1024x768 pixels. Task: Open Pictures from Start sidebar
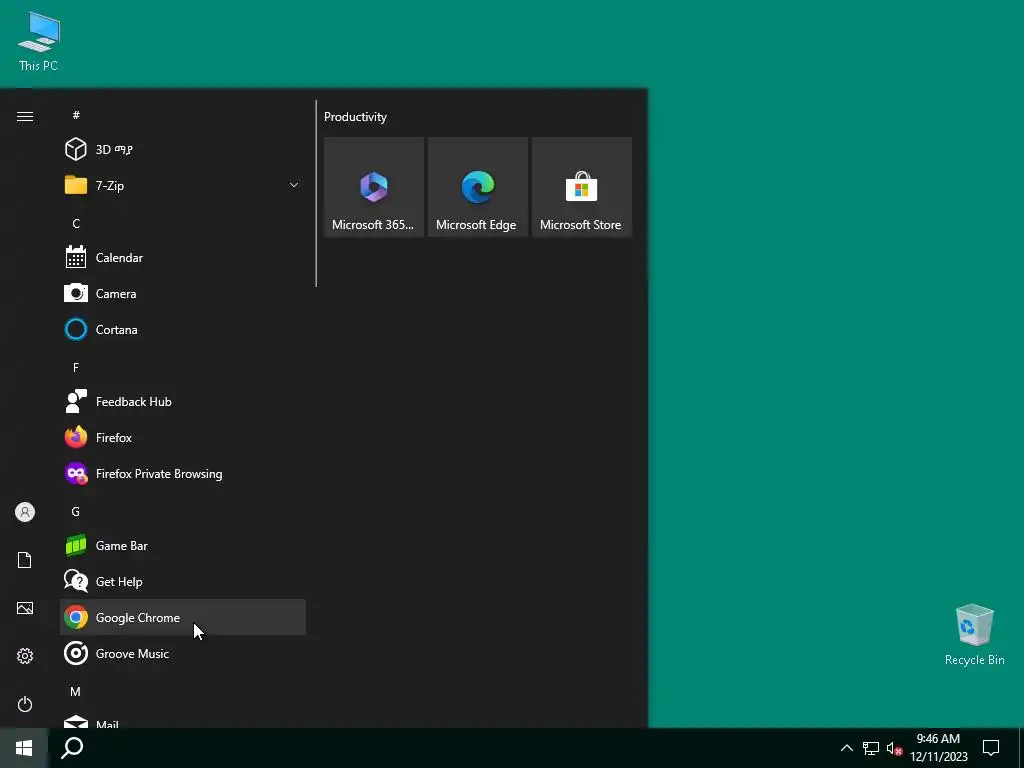pos(25,608)
